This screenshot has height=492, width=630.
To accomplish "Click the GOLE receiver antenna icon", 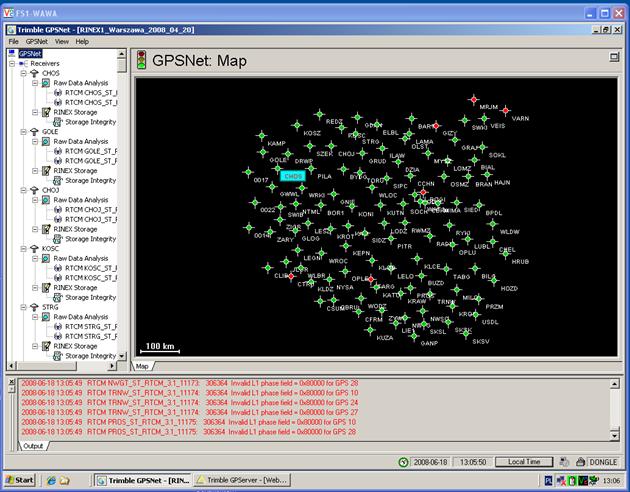I will click(x=35, y=132).
